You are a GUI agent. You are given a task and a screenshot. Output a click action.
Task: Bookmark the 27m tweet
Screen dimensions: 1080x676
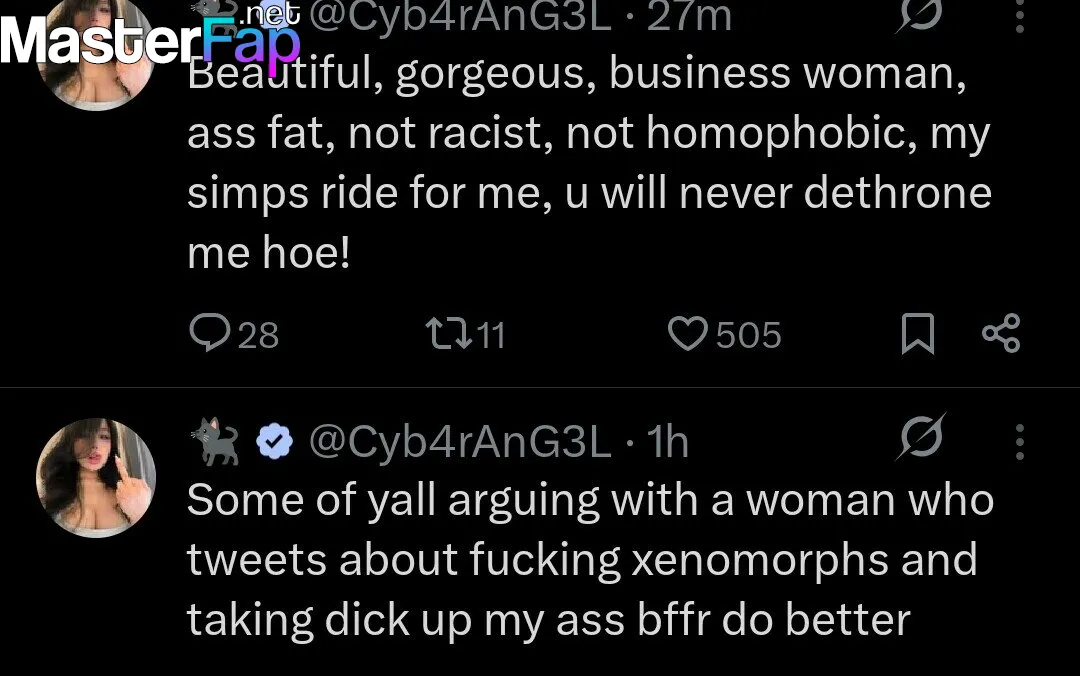[917, 334]
